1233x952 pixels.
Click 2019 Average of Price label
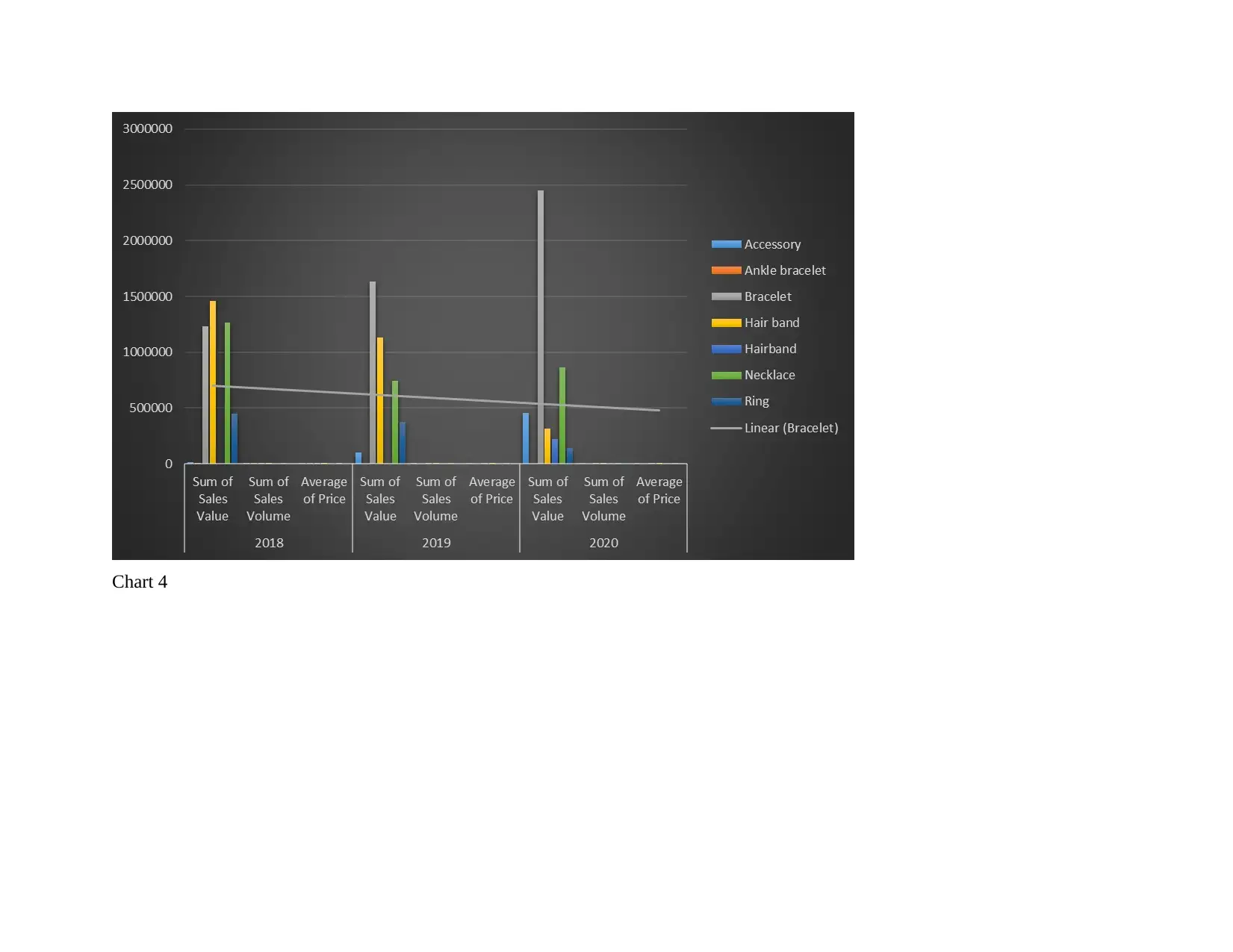point(491,491)
